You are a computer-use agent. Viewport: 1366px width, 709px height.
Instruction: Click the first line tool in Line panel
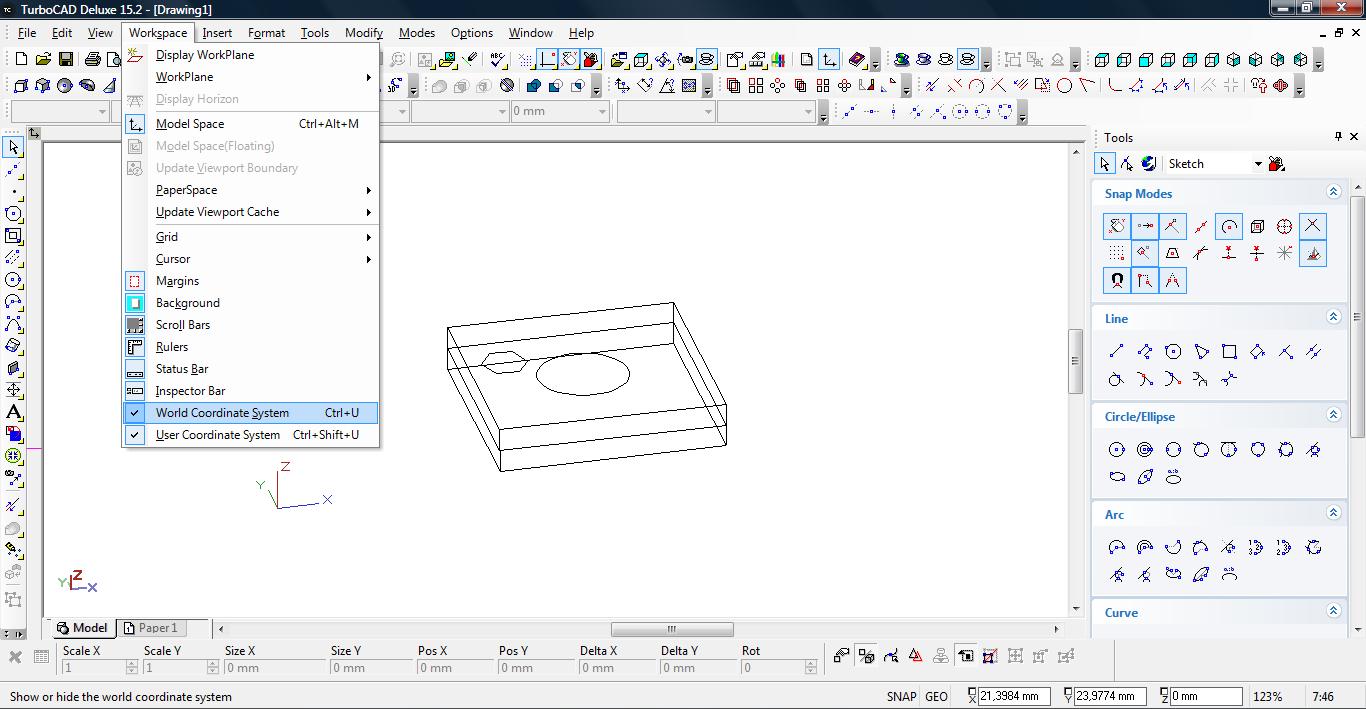[x=1117, y=351]
